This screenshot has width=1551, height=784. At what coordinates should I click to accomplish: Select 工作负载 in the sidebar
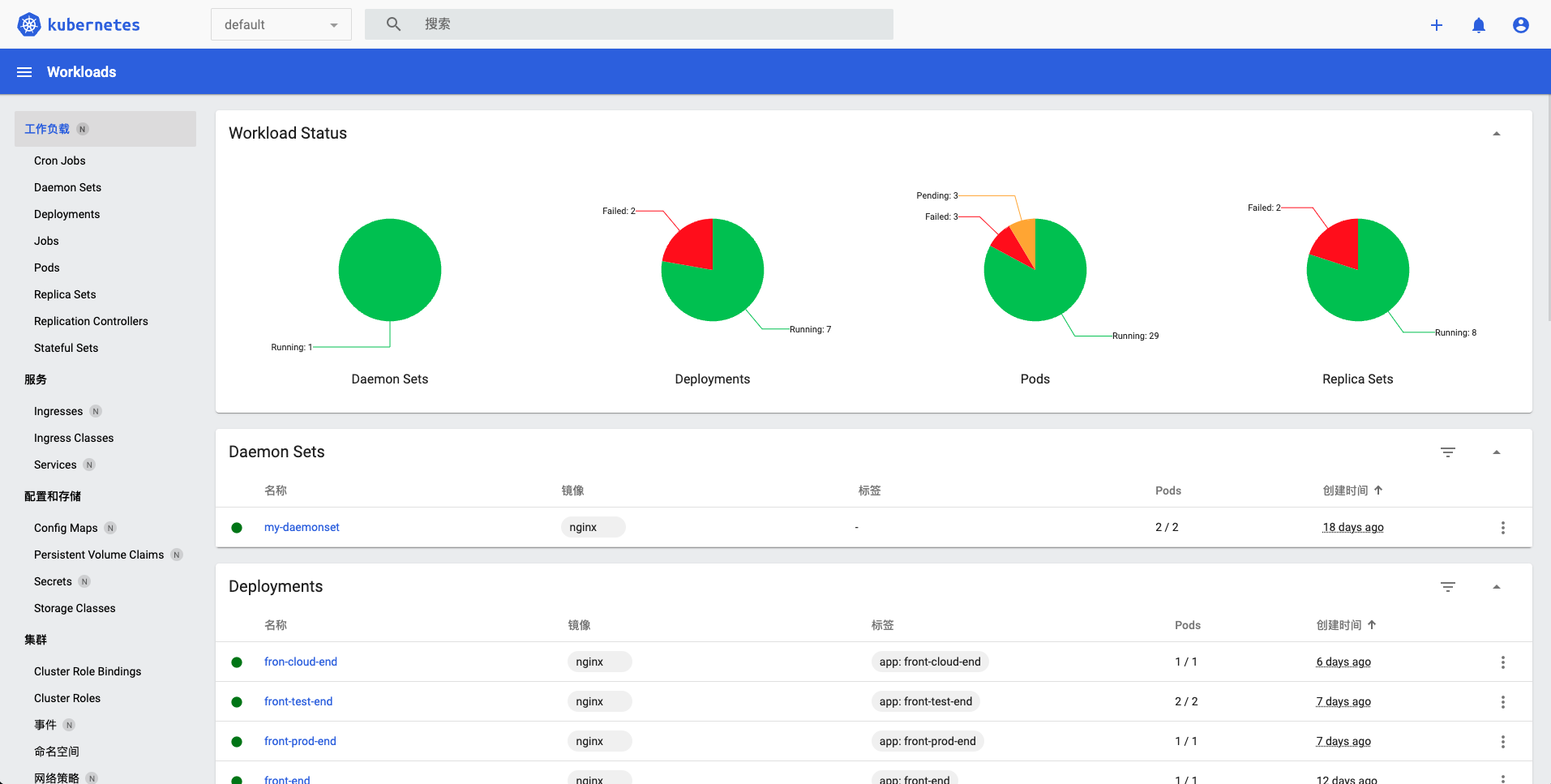105,129
